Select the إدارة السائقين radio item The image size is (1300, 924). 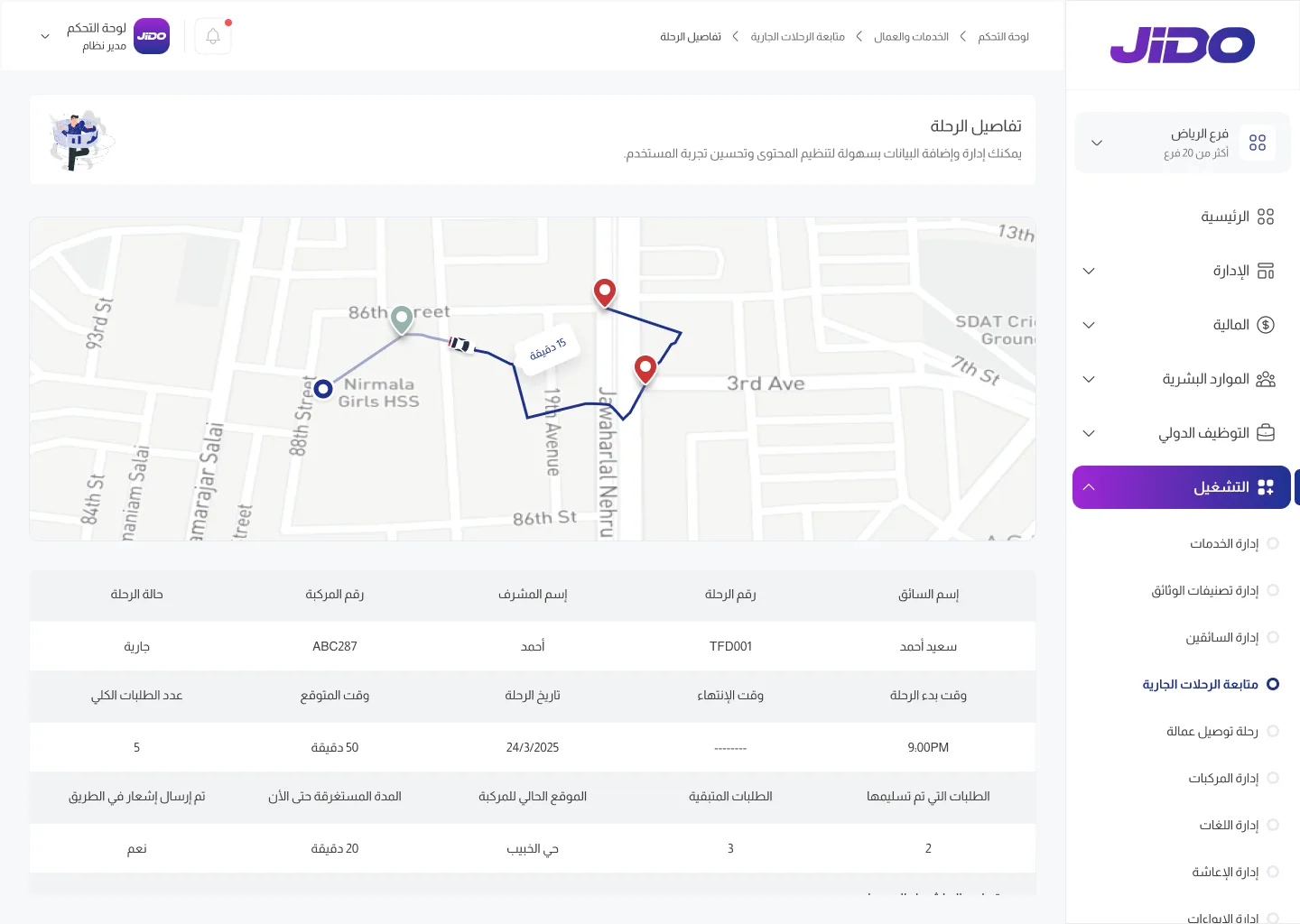tap(1273, 637)
